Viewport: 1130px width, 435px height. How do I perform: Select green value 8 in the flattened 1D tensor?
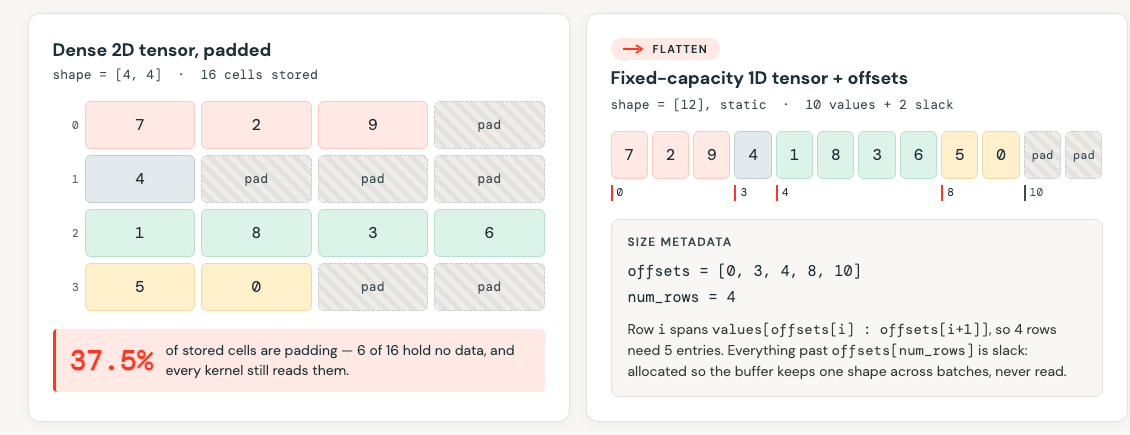(x=836, y=155)
